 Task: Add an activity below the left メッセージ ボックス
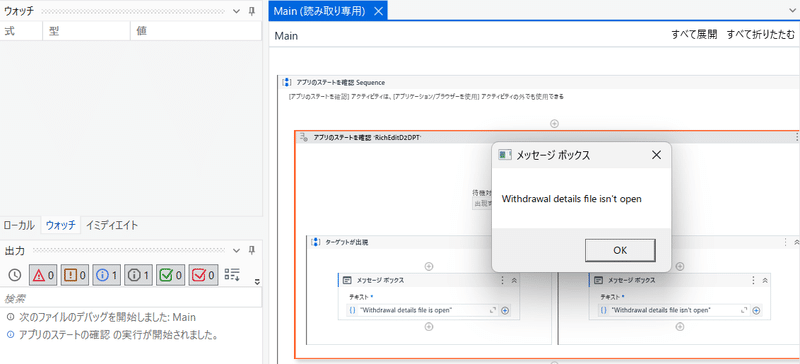pos(429,327)
